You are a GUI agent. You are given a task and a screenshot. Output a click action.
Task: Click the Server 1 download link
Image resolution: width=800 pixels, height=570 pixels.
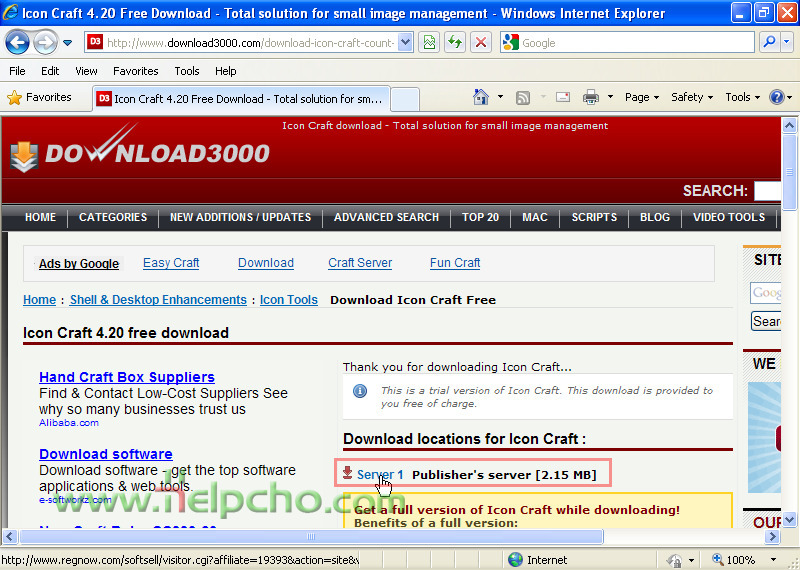pos(380,475)
